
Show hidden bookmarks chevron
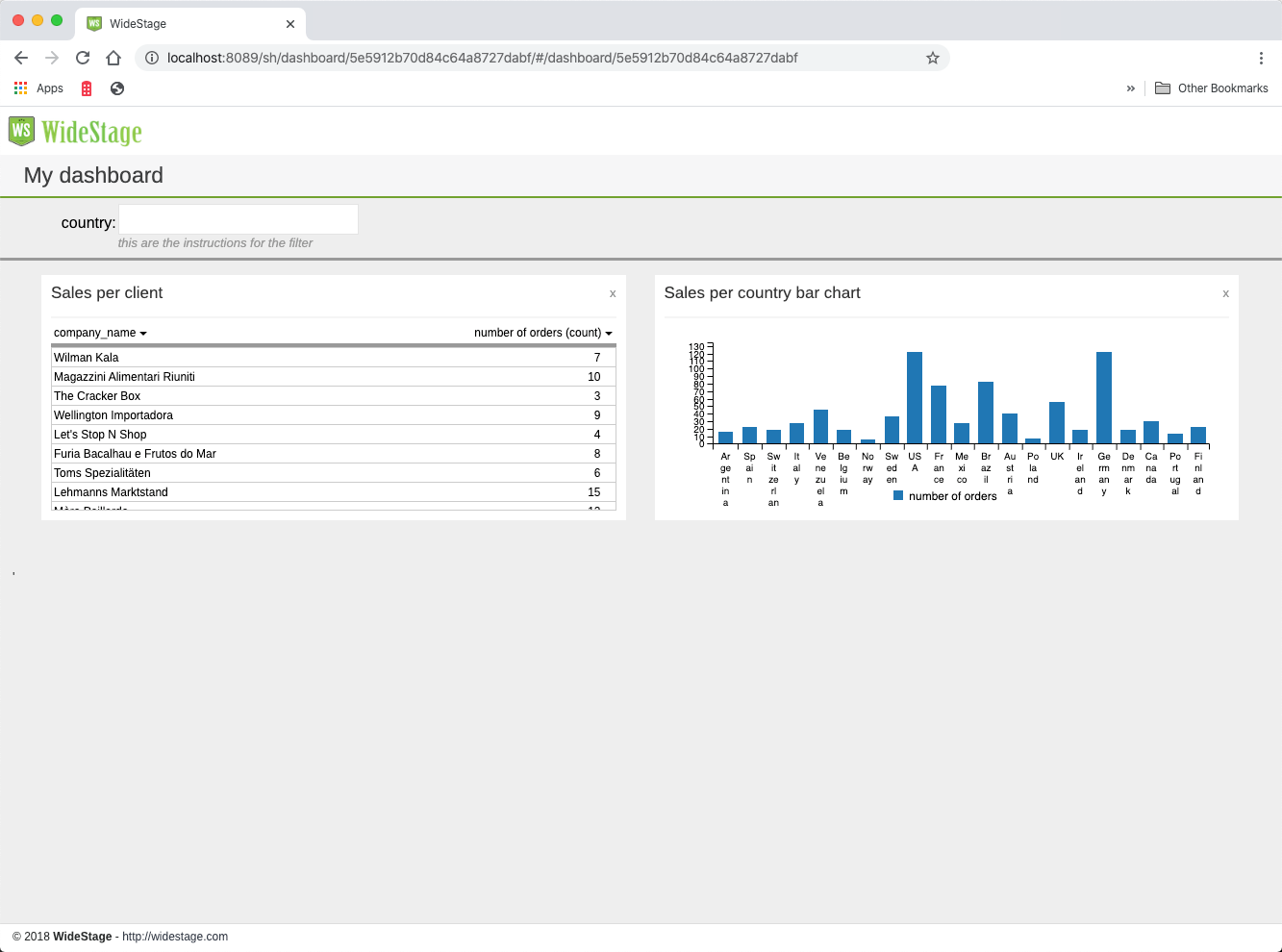click(x=1131, y=88)
